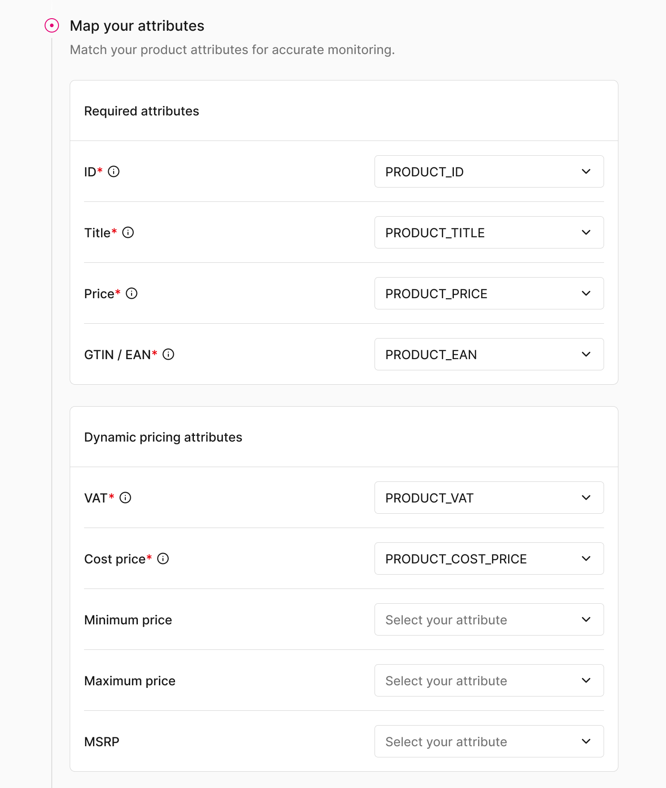Click the chevron arrow in the MSRP dropdown
This screenshot has height=788, width=666.
[586, 741]
